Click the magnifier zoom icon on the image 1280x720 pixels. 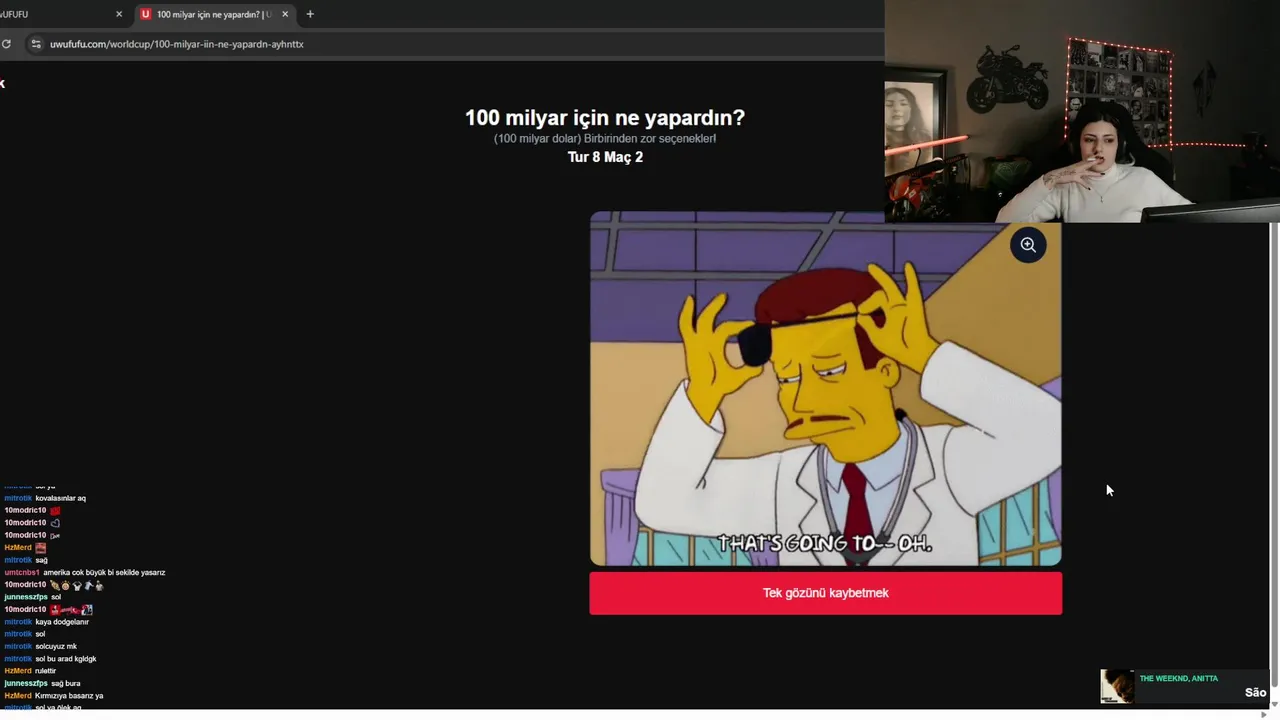point(1028,245)
